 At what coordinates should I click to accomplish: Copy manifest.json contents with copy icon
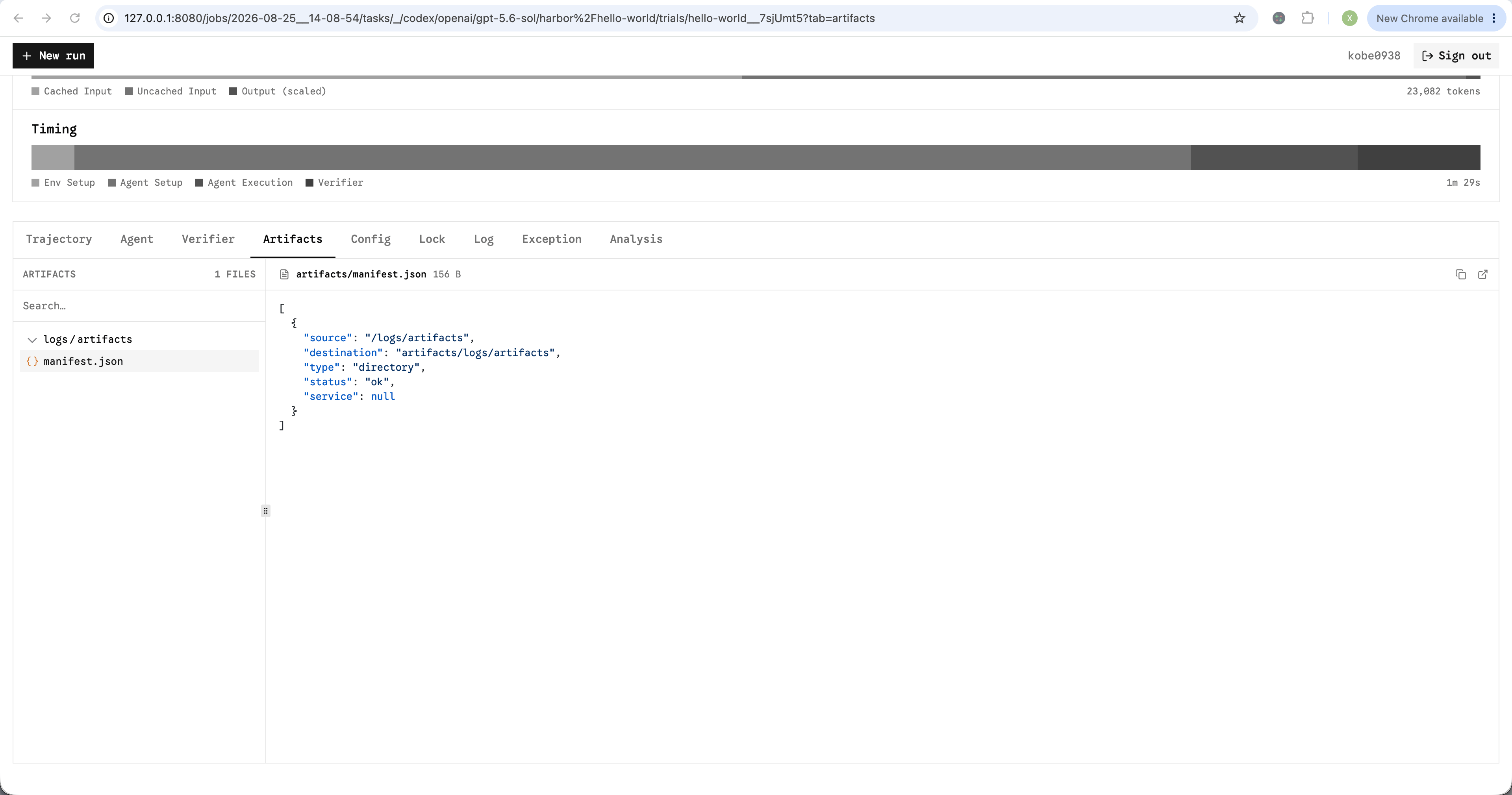(1461, 274)
